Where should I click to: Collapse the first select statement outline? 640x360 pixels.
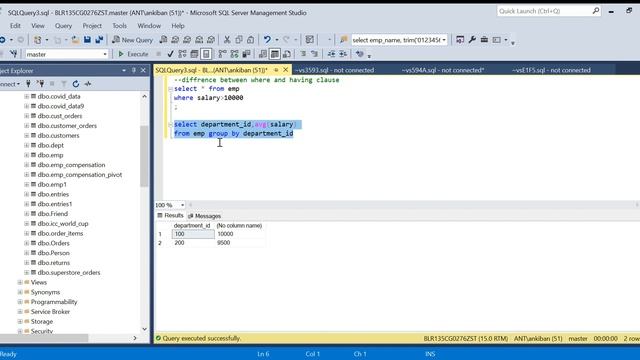pos(170,89)
